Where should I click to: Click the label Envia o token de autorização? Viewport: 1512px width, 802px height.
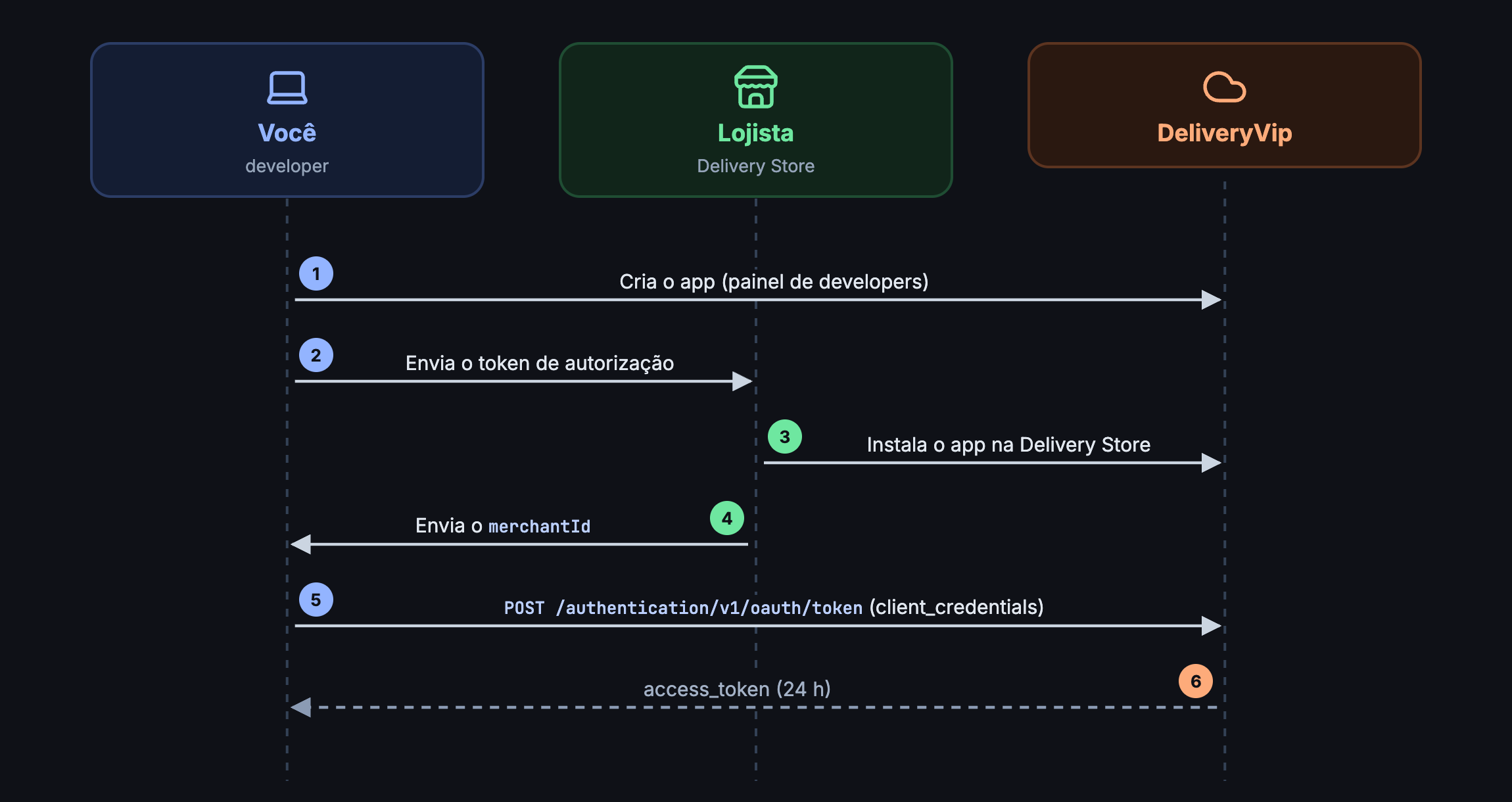[540, 363]
